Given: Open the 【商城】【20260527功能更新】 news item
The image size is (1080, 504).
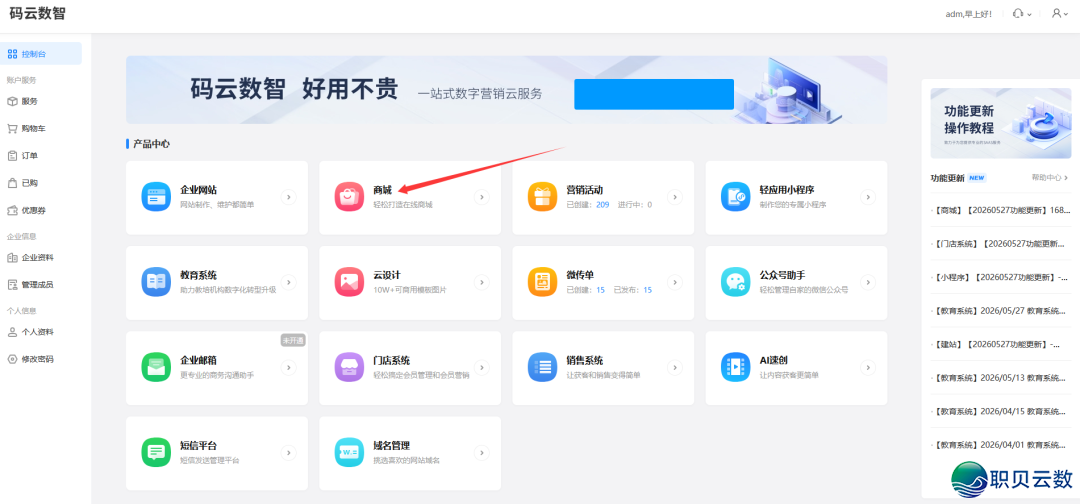Looking at the screenshot, I should point(1001,210).
